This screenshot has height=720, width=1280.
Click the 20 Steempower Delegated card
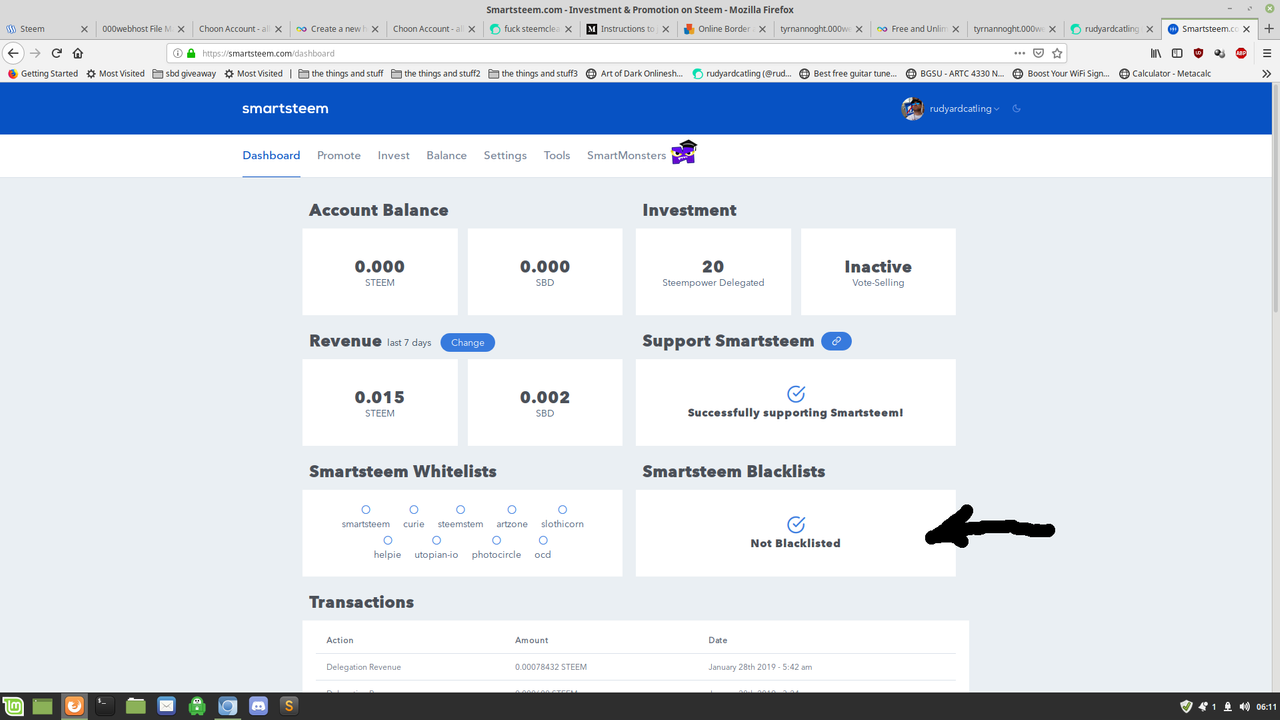tap(713, 272)
